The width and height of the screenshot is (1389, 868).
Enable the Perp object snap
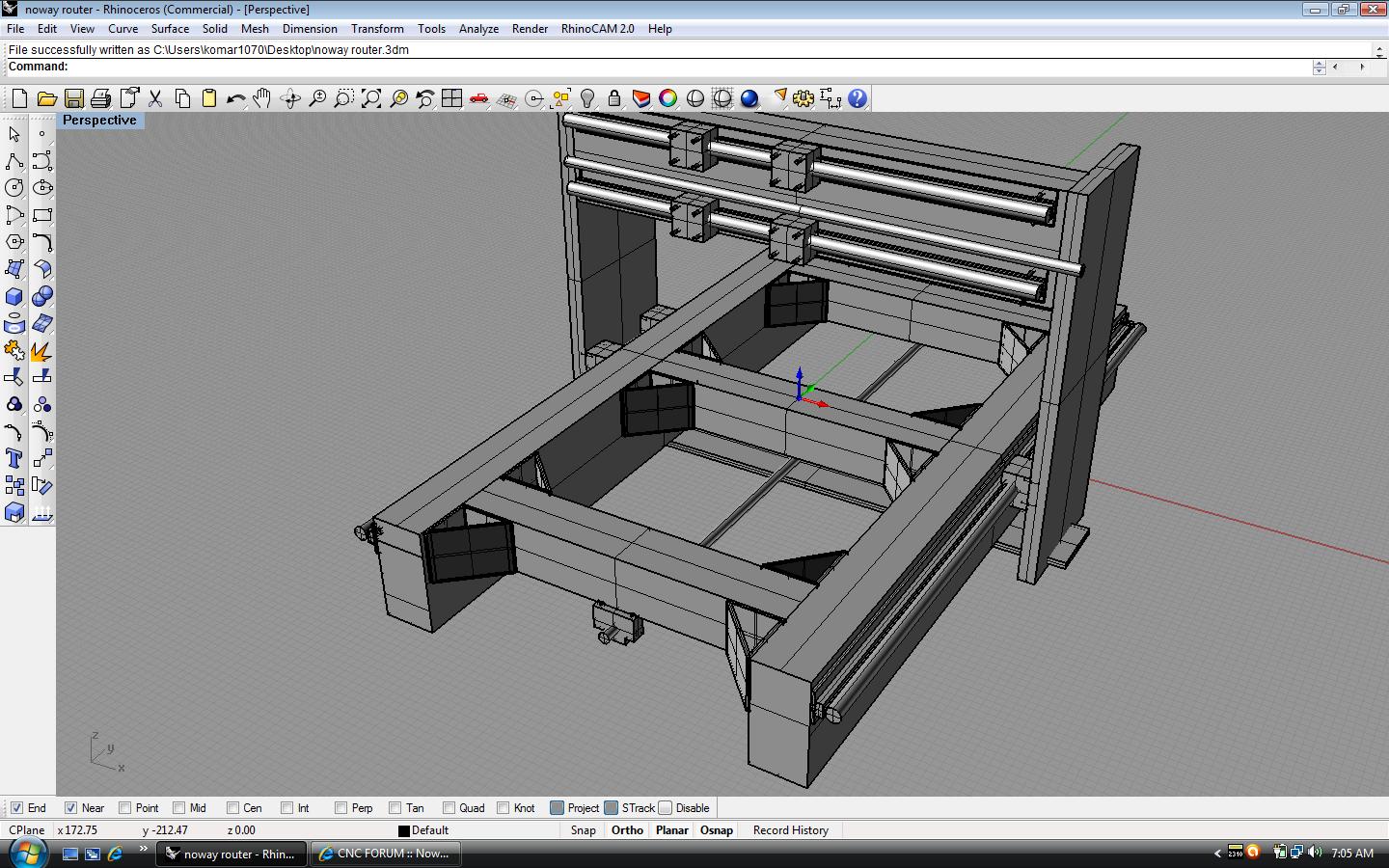340,808
